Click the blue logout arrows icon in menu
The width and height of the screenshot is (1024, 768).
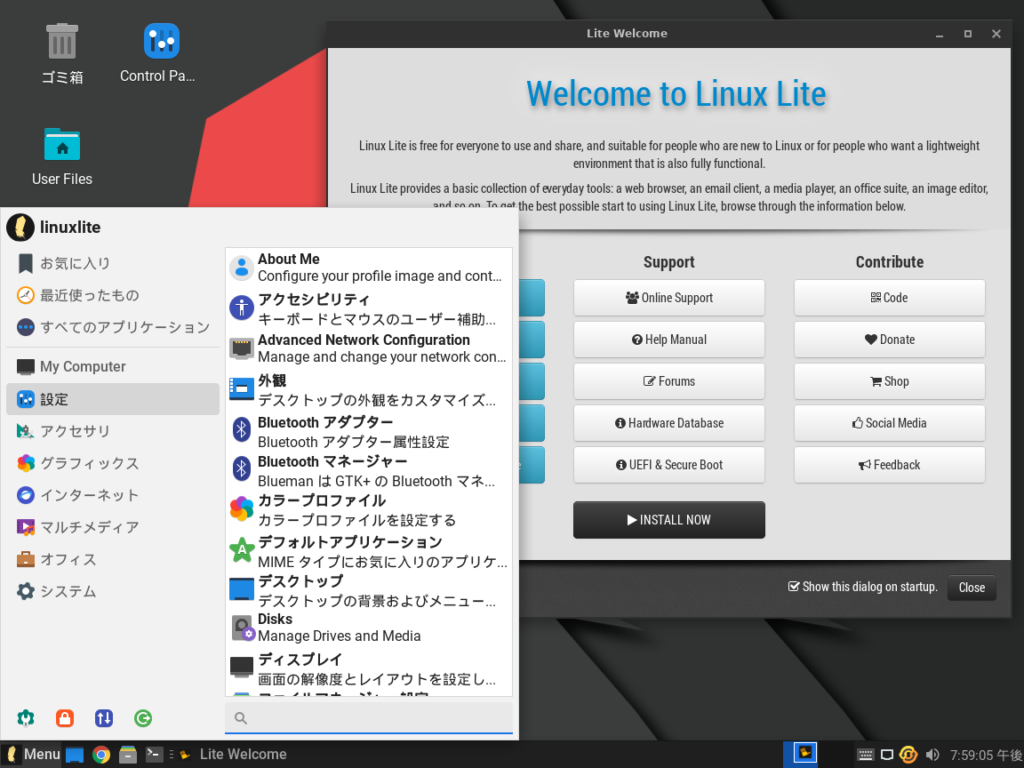tap(103, 718)
